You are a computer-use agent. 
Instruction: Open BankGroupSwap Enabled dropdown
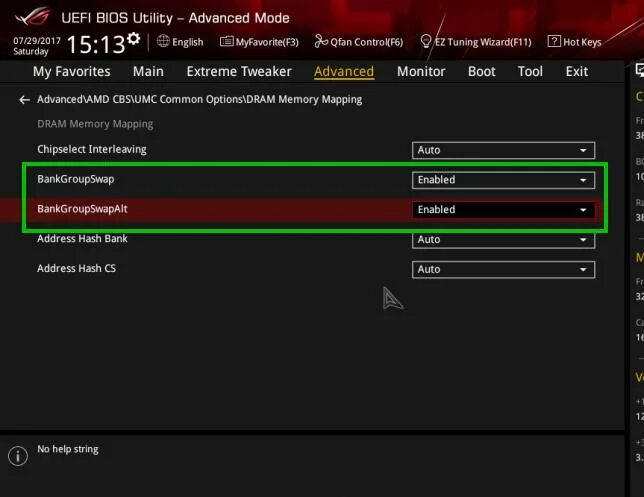[503, 180]
